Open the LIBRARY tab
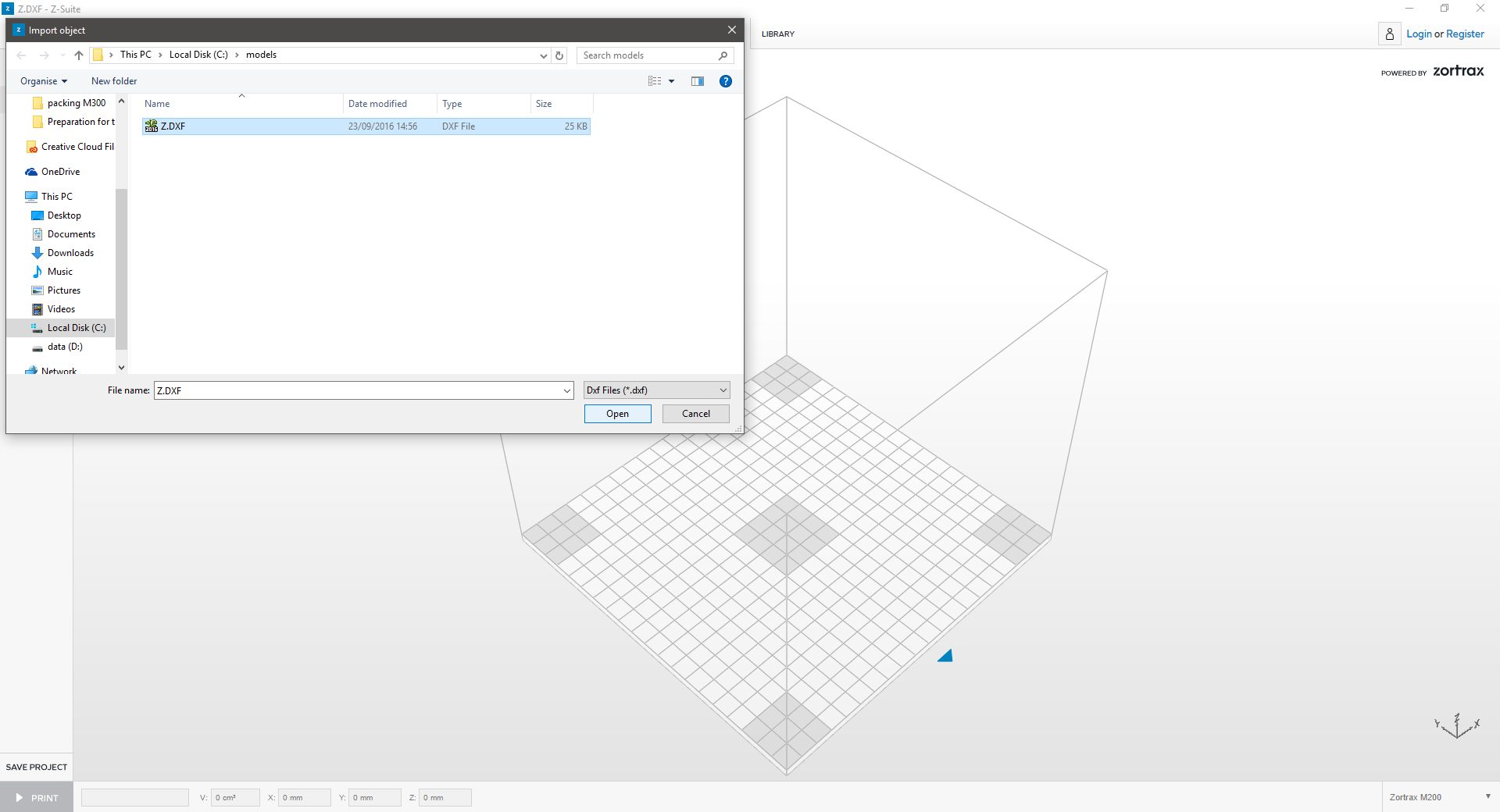1500x812 pixels. click(x=777, y=34)
